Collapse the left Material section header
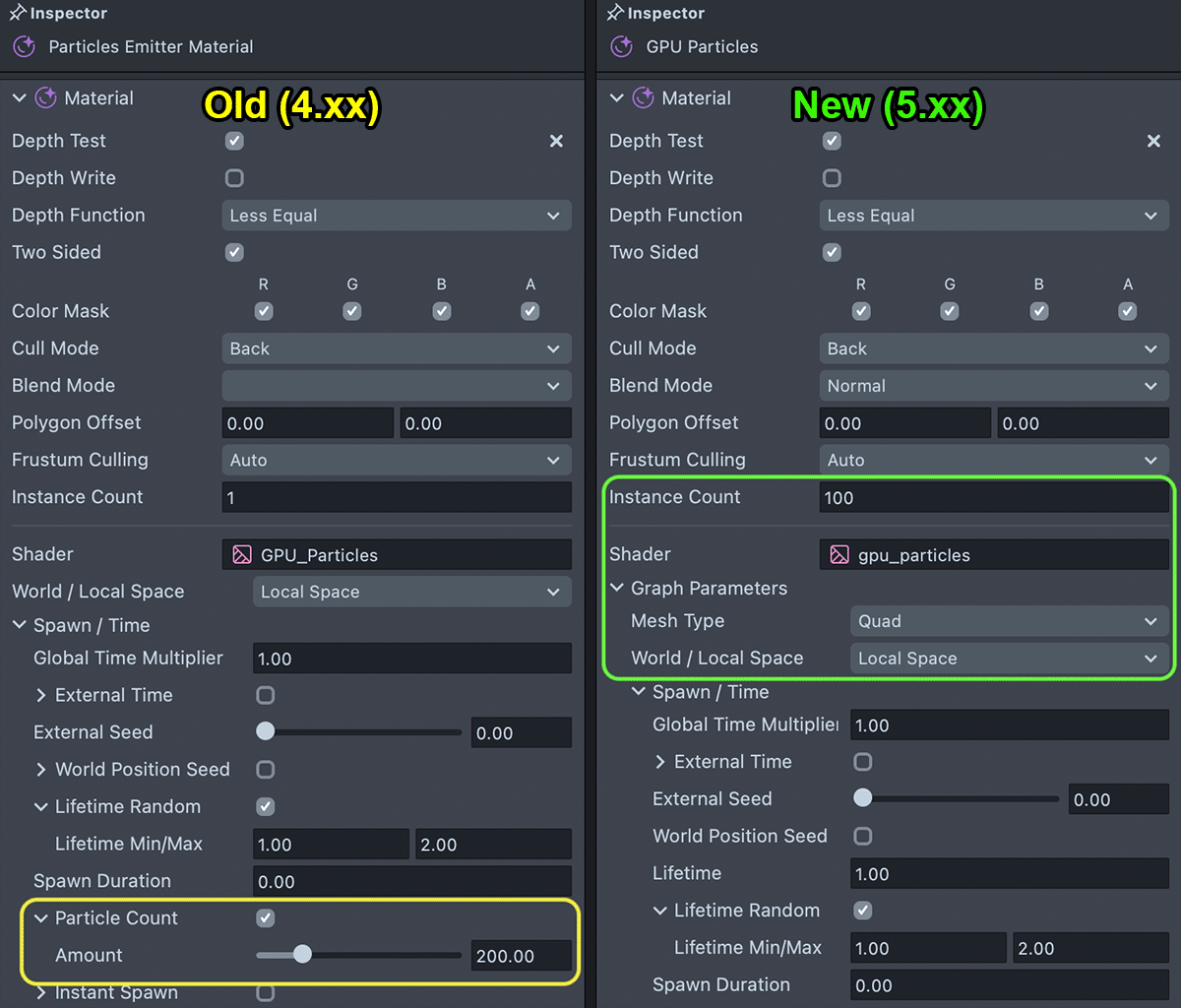 pos(20,98)
